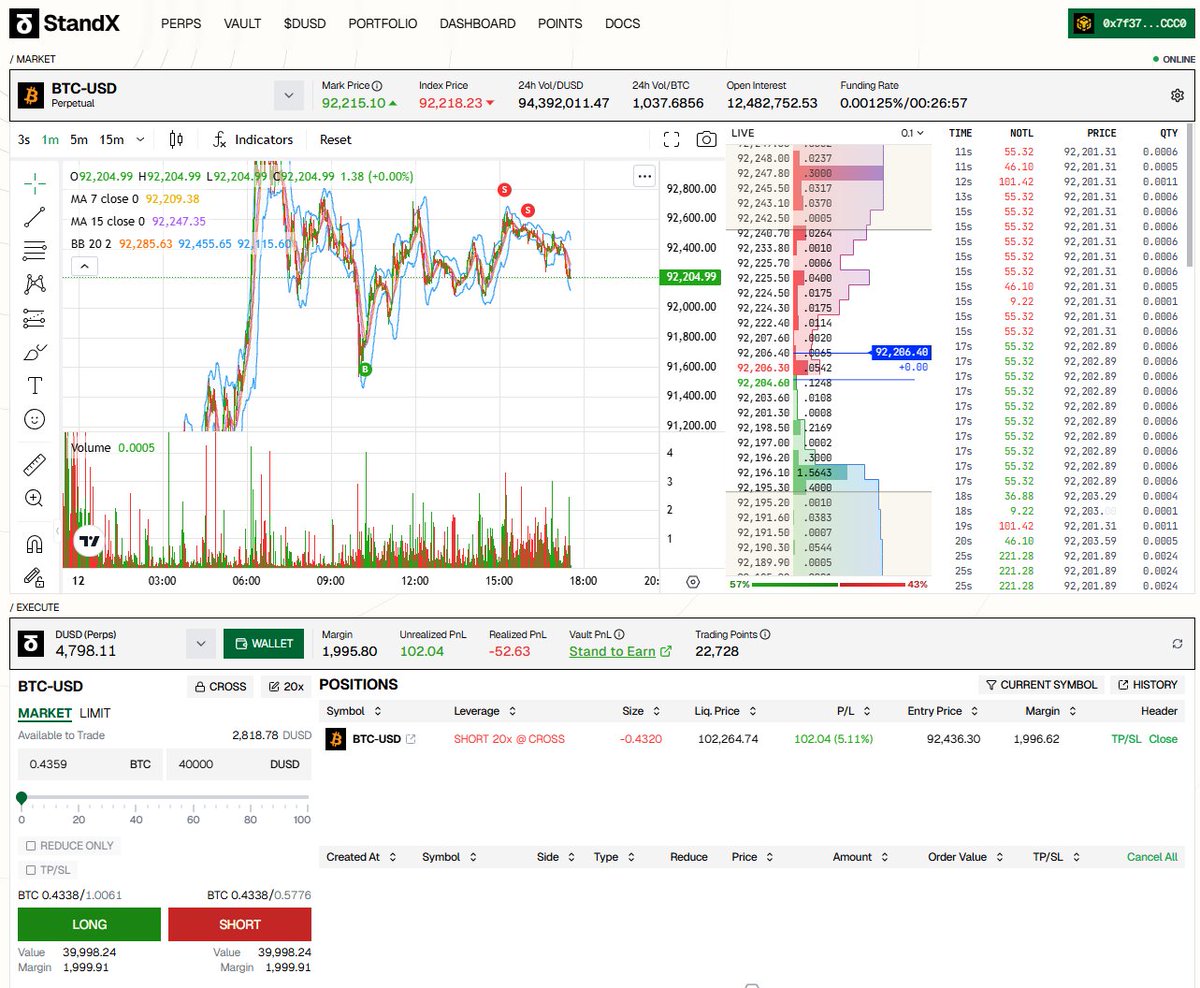
Task: Open market settings gear icon
Action: point(1177,96)
